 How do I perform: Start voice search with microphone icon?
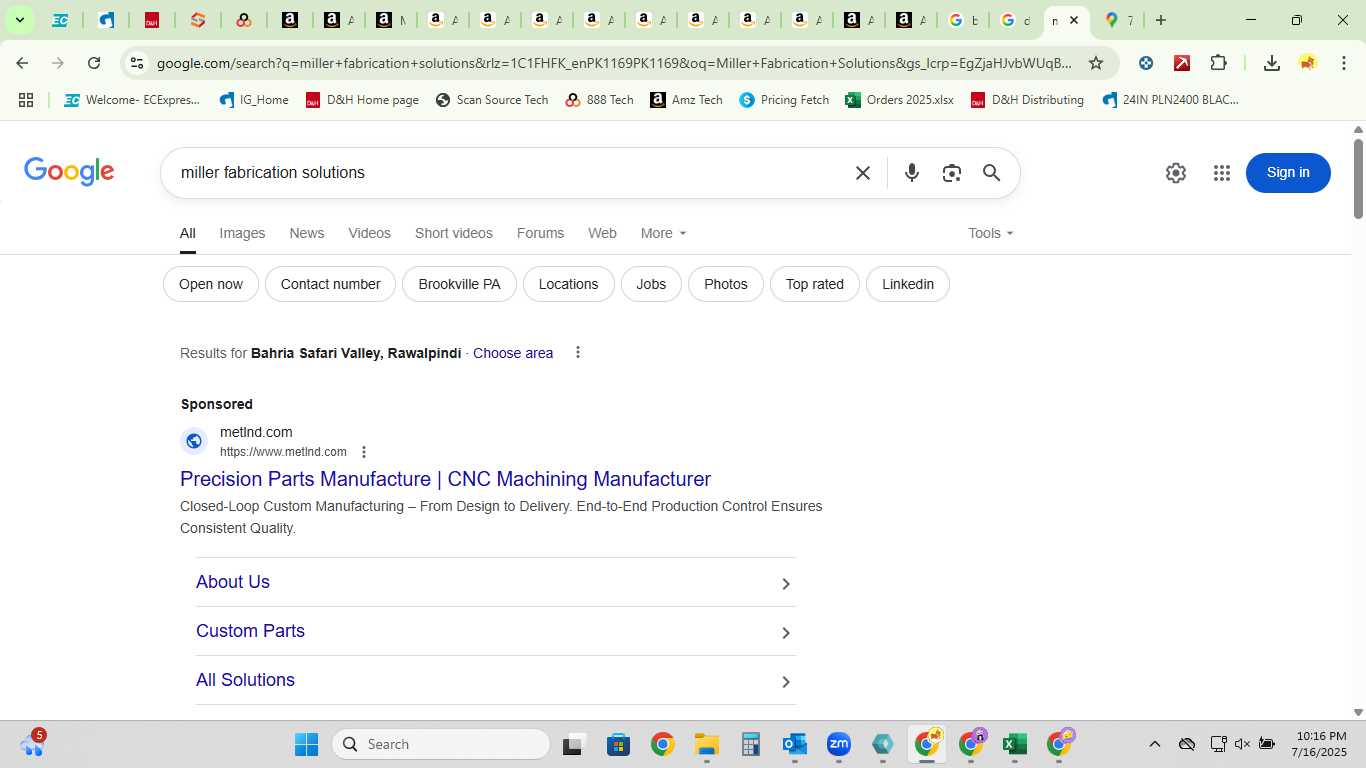pos(911,173)
